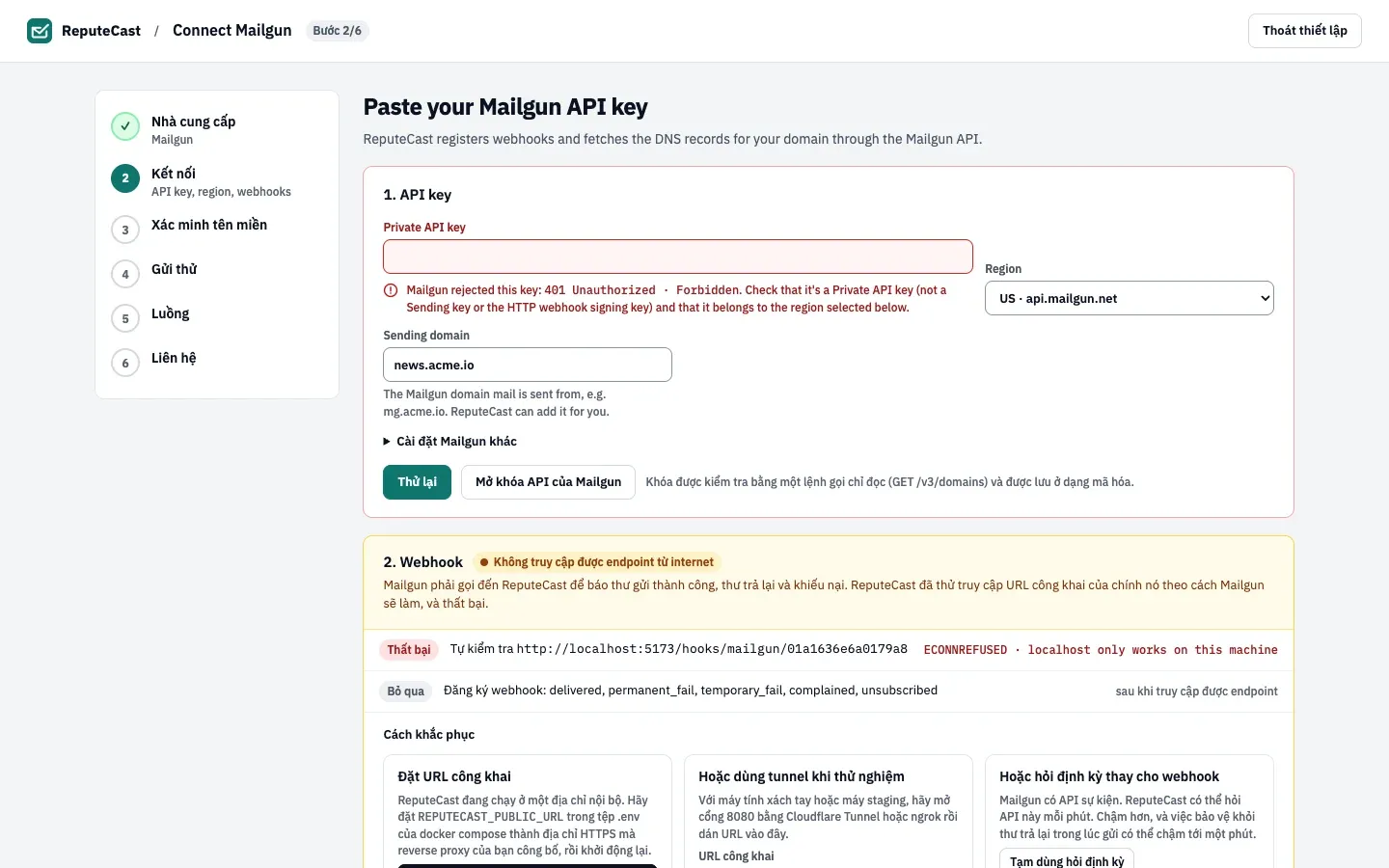
Task: Focus the Private API key field
Action: 678,257
